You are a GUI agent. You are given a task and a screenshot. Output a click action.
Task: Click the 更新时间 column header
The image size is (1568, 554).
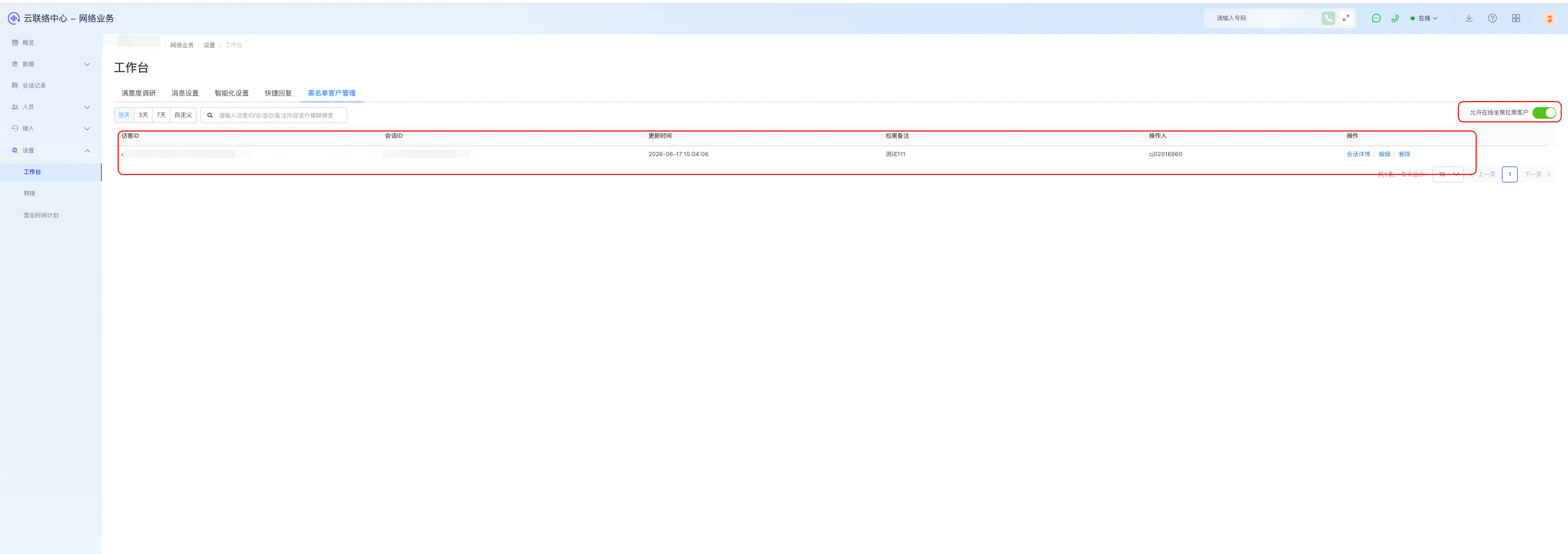(660, 136)
